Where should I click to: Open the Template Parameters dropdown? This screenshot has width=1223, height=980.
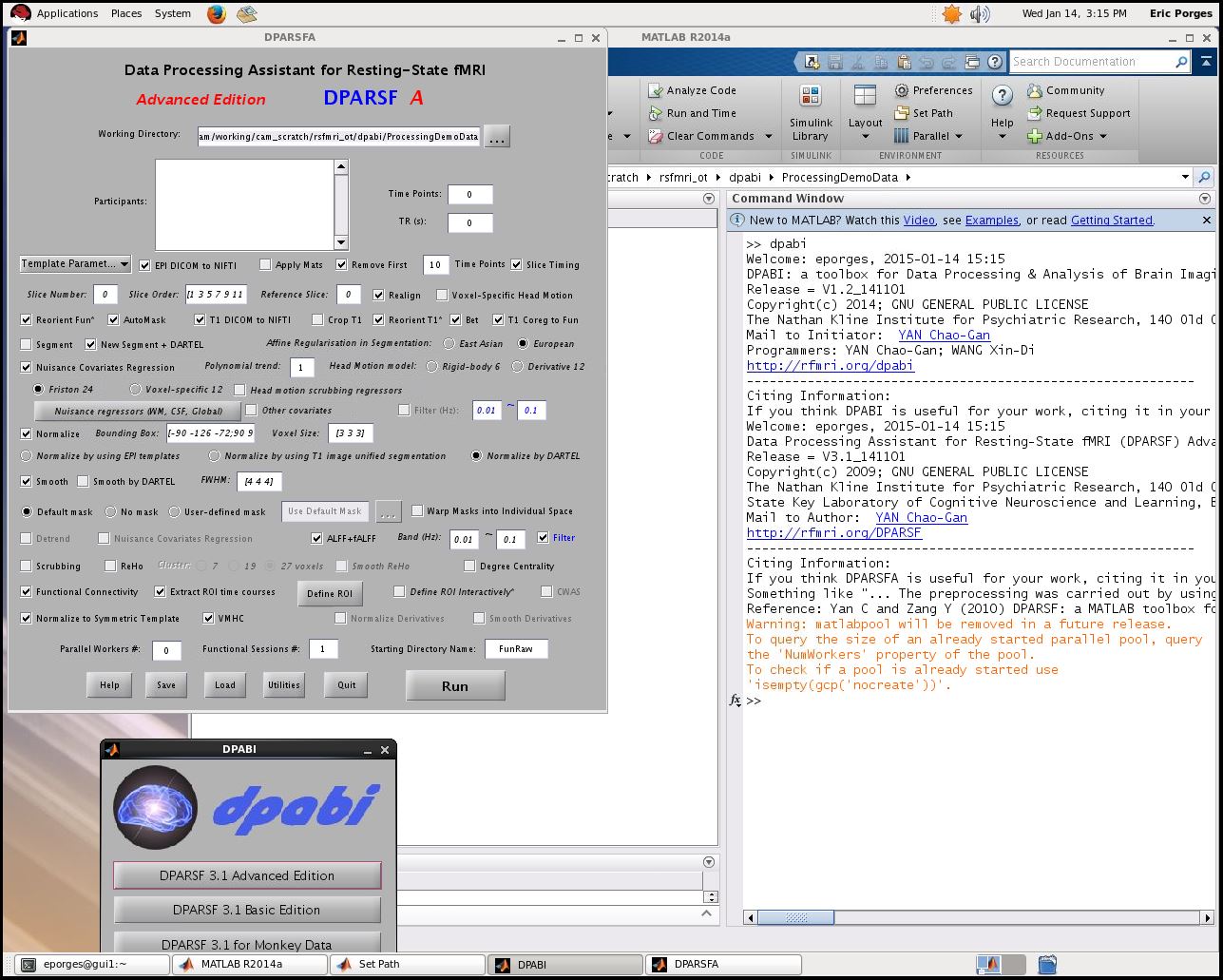75,263
